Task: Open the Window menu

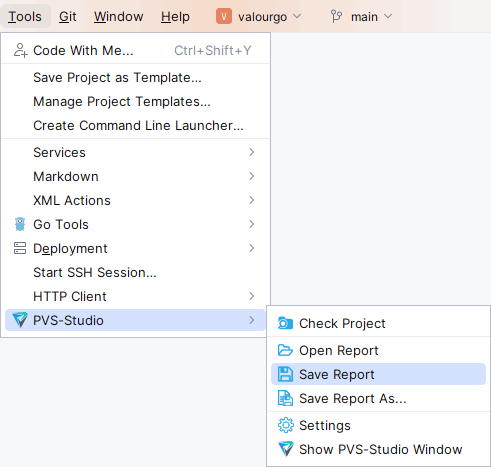Action: (119, 16)
